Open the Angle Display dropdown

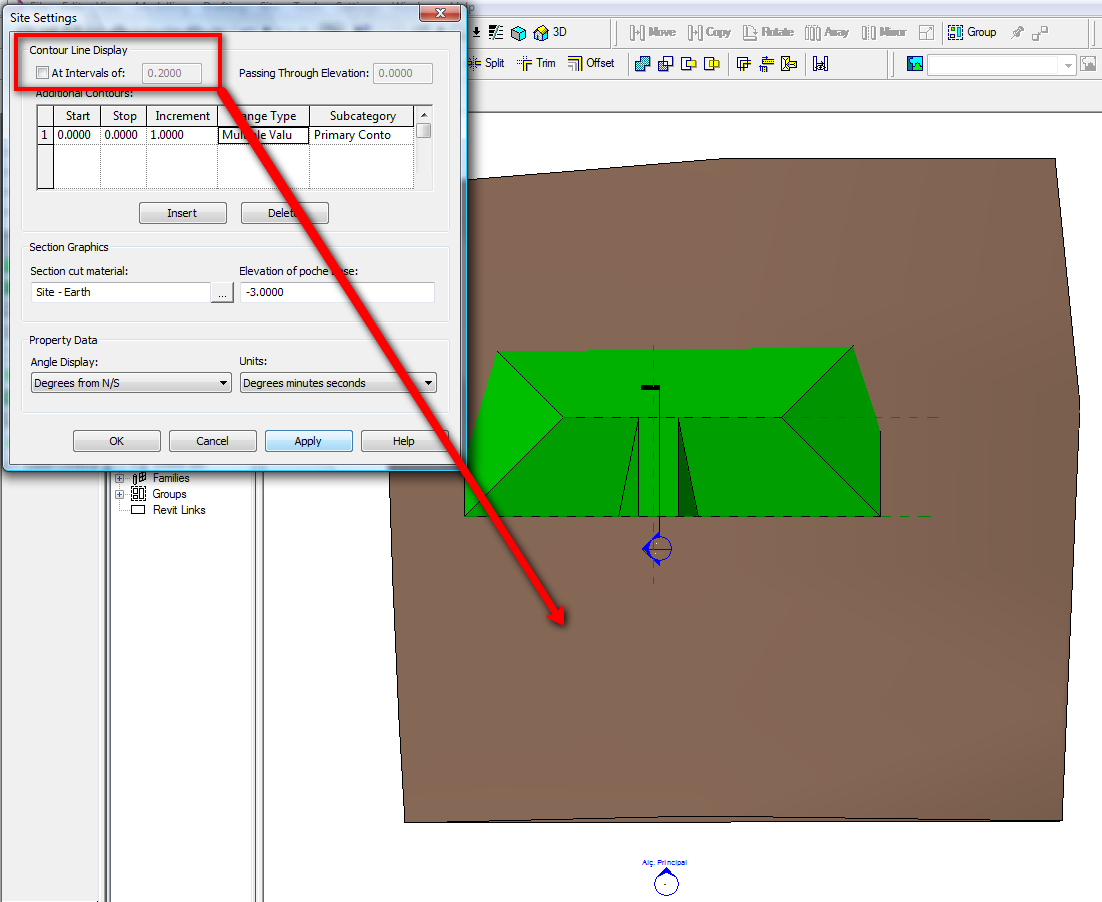tap(131, 383)
